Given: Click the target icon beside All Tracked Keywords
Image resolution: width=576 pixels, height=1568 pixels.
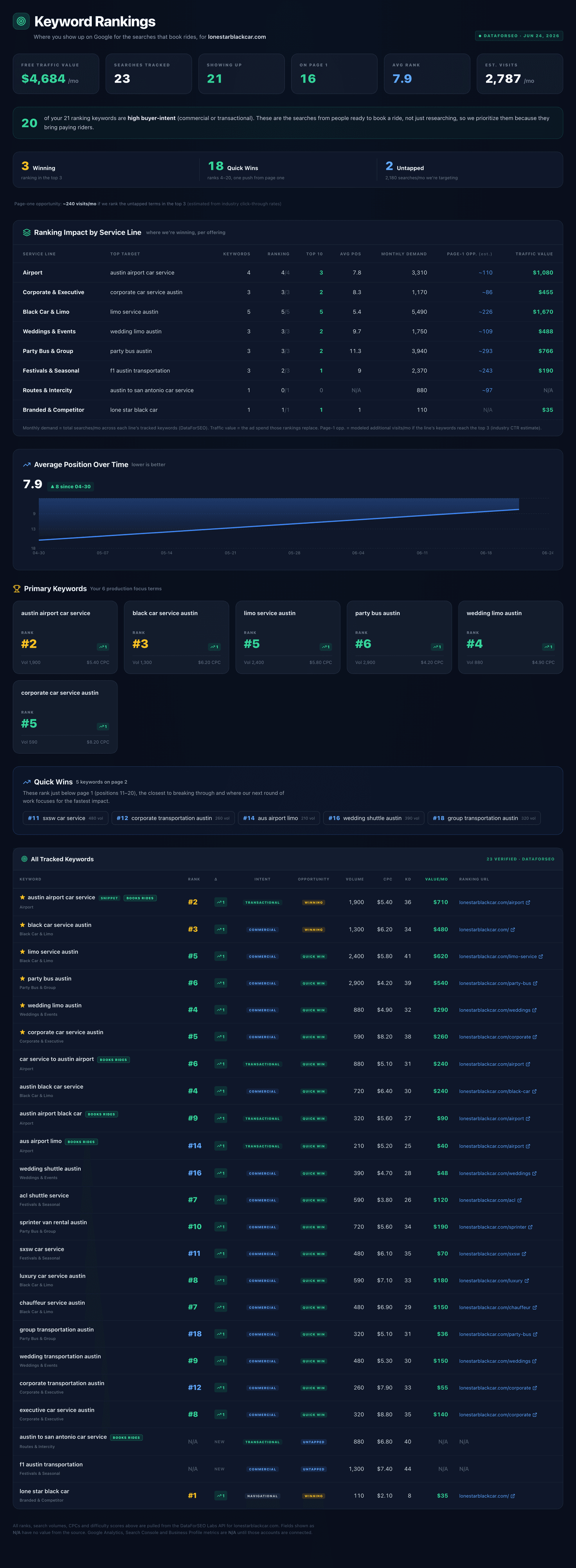Looking at the screenshot, I should pyautogui.click(x=24, y=859).
